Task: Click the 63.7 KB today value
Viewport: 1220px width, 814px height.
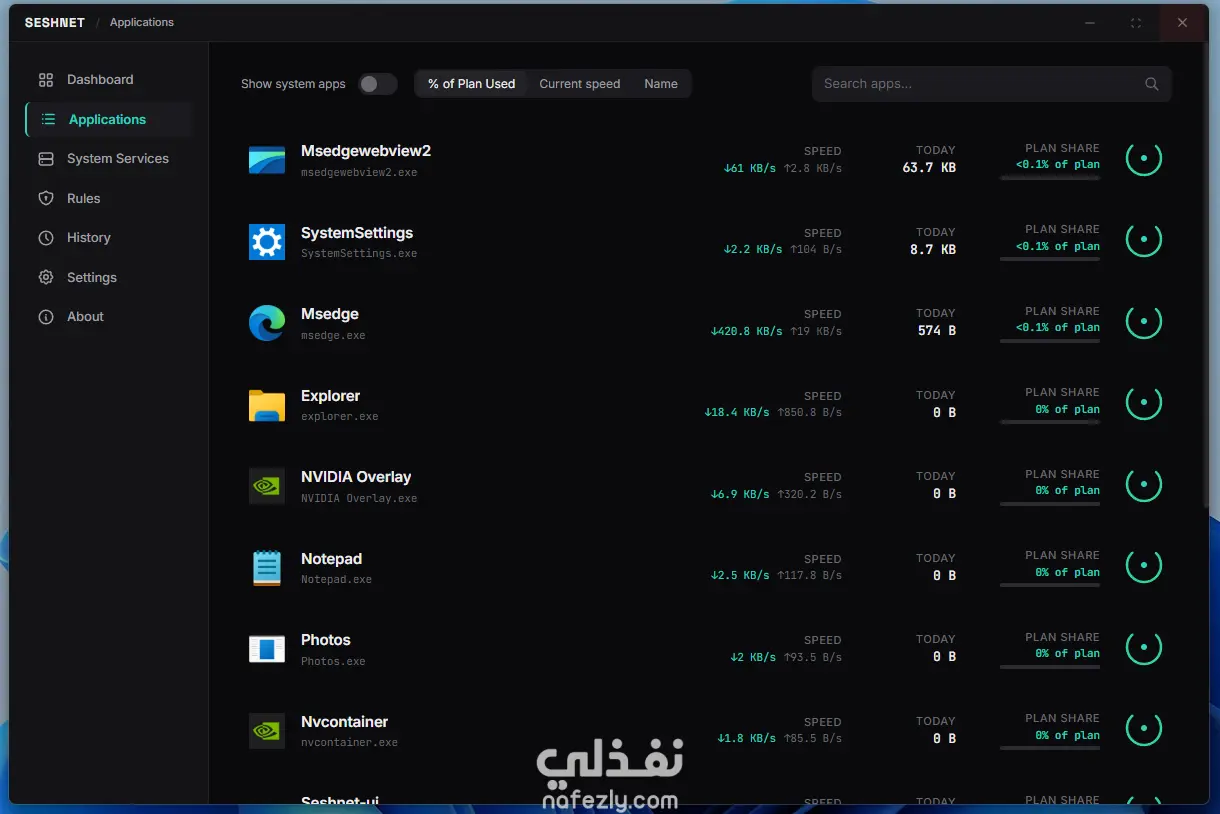Action: coord(929,168)
